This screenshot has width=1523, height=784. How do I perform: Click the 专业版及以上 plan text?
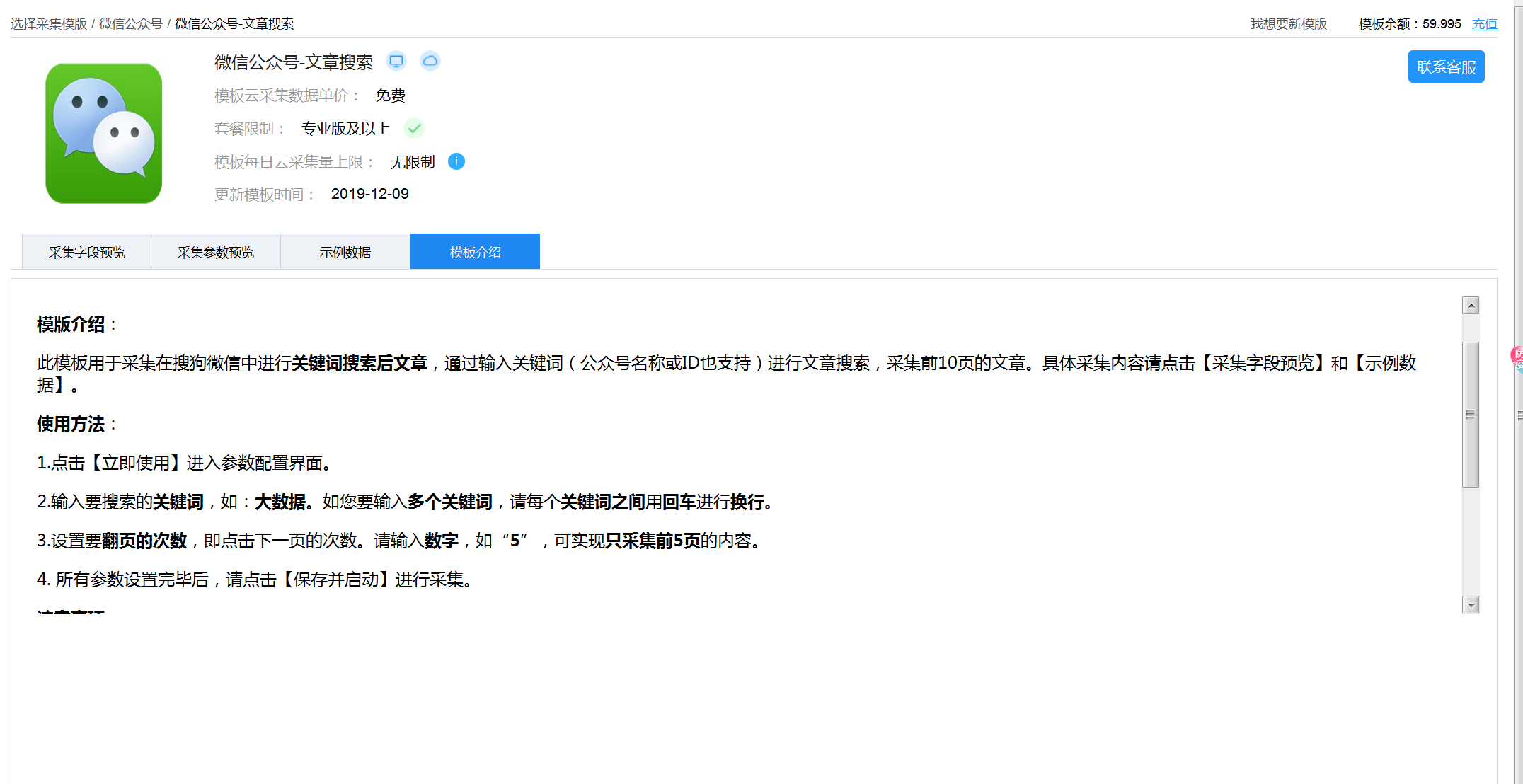click(345, 129)
